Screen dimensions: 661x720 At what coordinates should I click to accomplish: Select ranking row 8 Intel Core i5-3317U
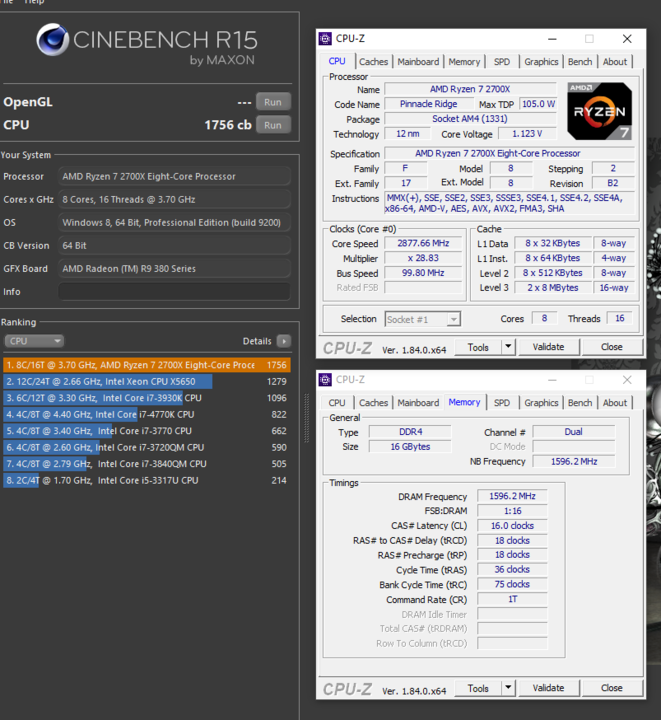click(x=147, y=480)
